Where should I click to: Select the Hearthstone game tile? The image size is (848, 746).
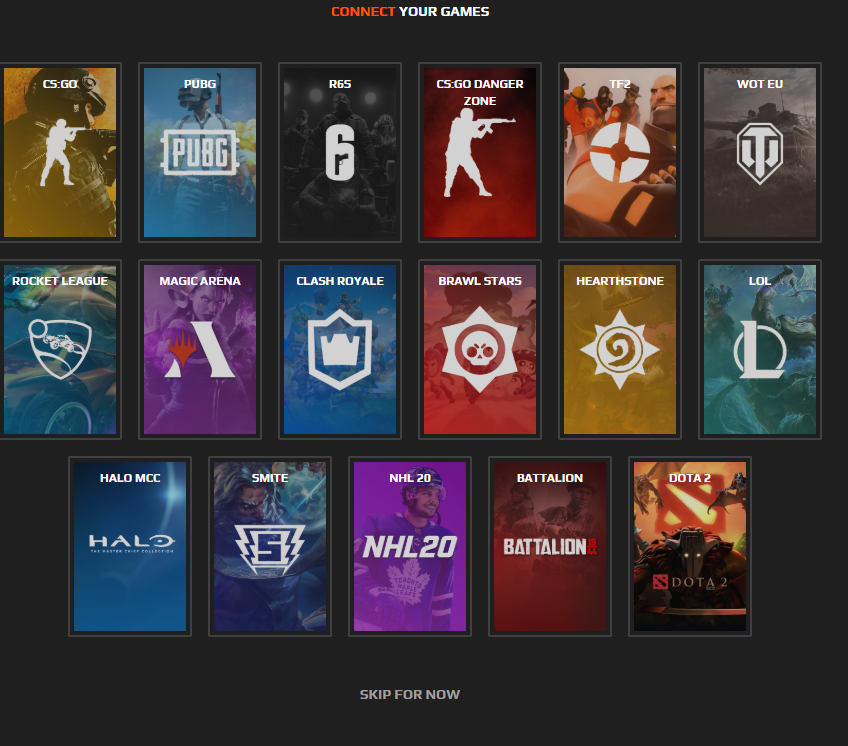(620, 349)
